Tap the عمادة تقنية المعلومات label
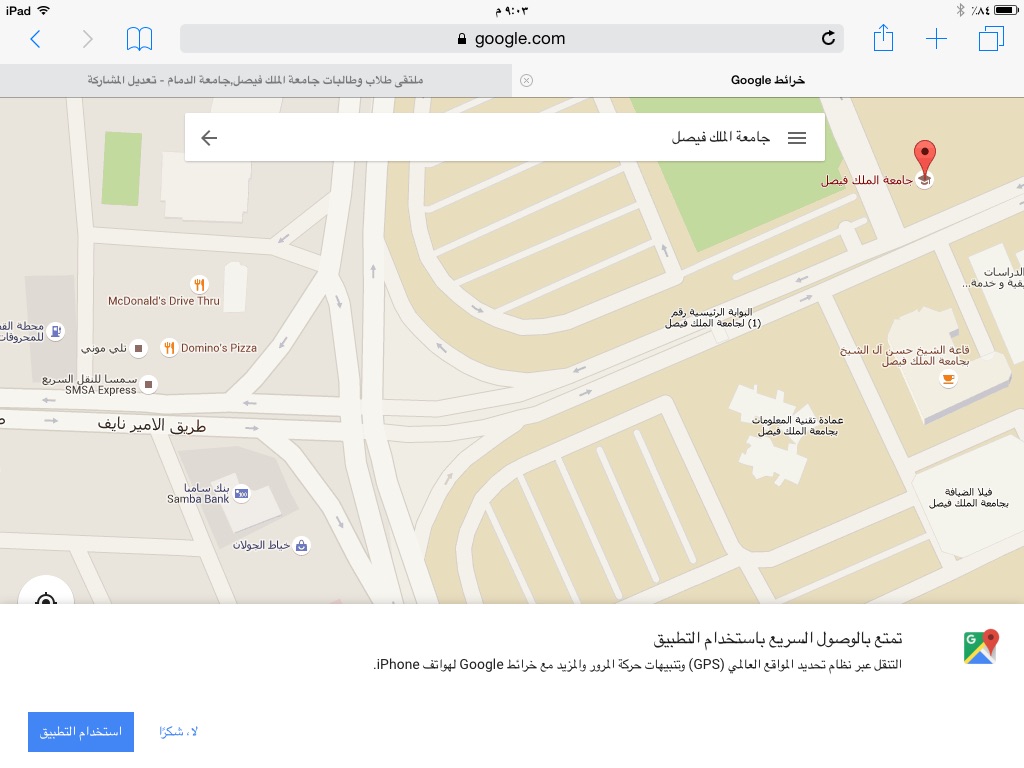 point(797,425)
